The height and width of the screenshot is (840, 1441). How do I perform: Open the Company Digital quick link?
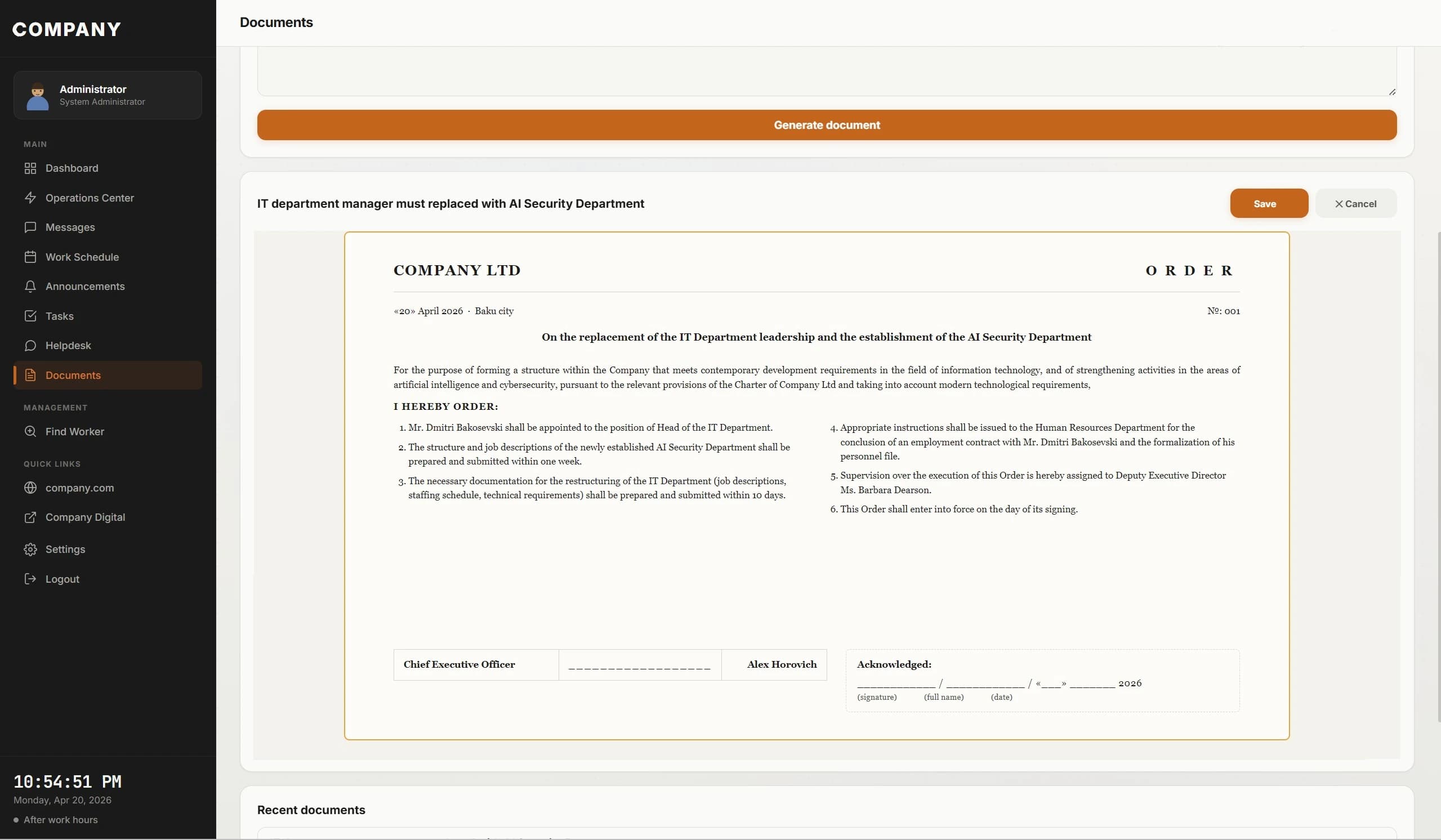pyautogui.click(x=108, y=517)
